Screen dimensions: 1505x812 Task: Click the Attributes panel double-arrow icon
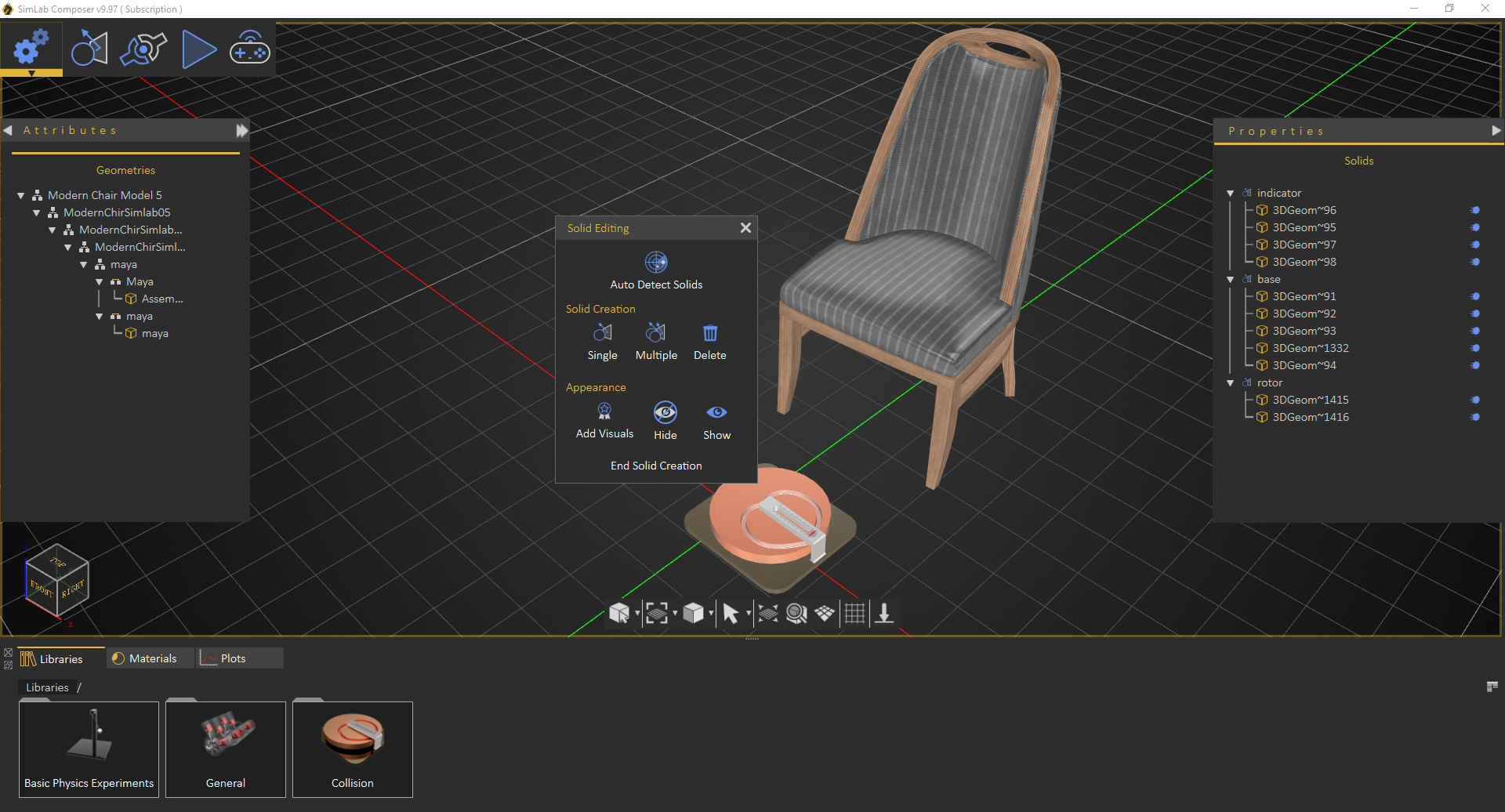pos(242,130)
